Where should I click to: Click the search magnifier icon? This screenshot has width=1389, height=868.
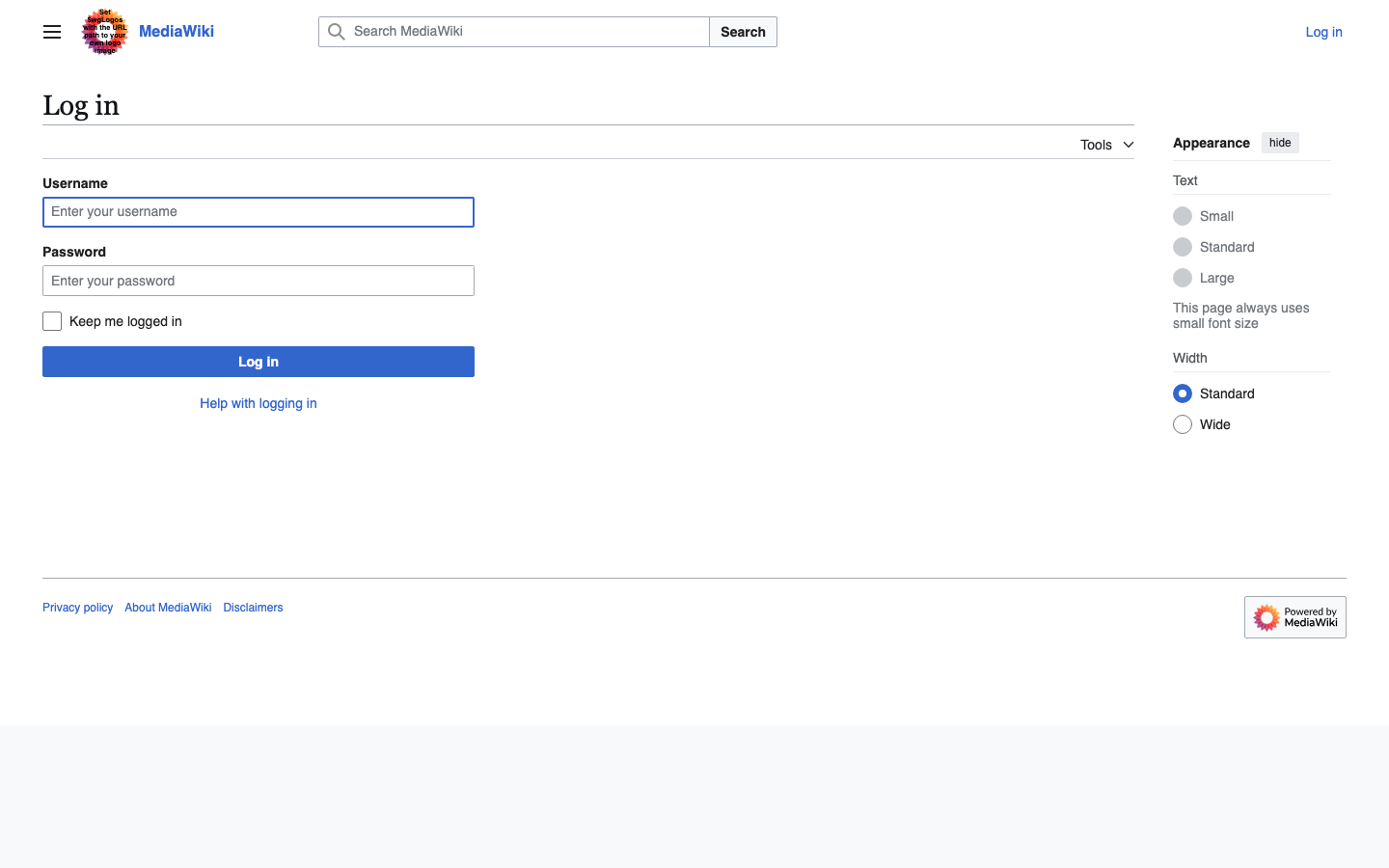[x=337, y=32]
